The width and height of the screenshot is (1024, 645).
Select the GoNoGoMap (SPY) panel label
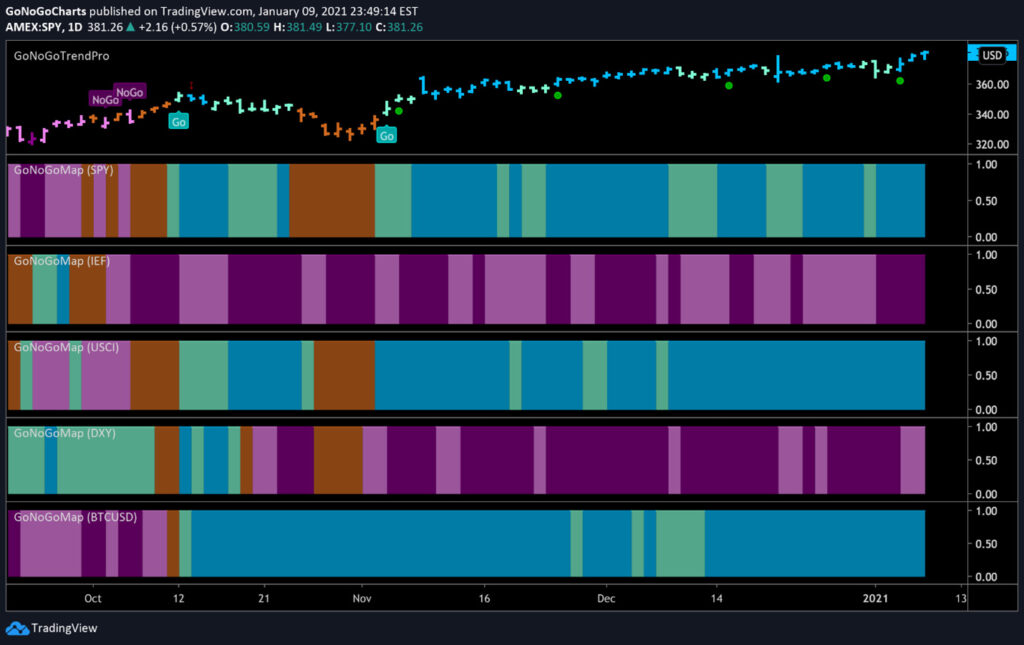63,170
